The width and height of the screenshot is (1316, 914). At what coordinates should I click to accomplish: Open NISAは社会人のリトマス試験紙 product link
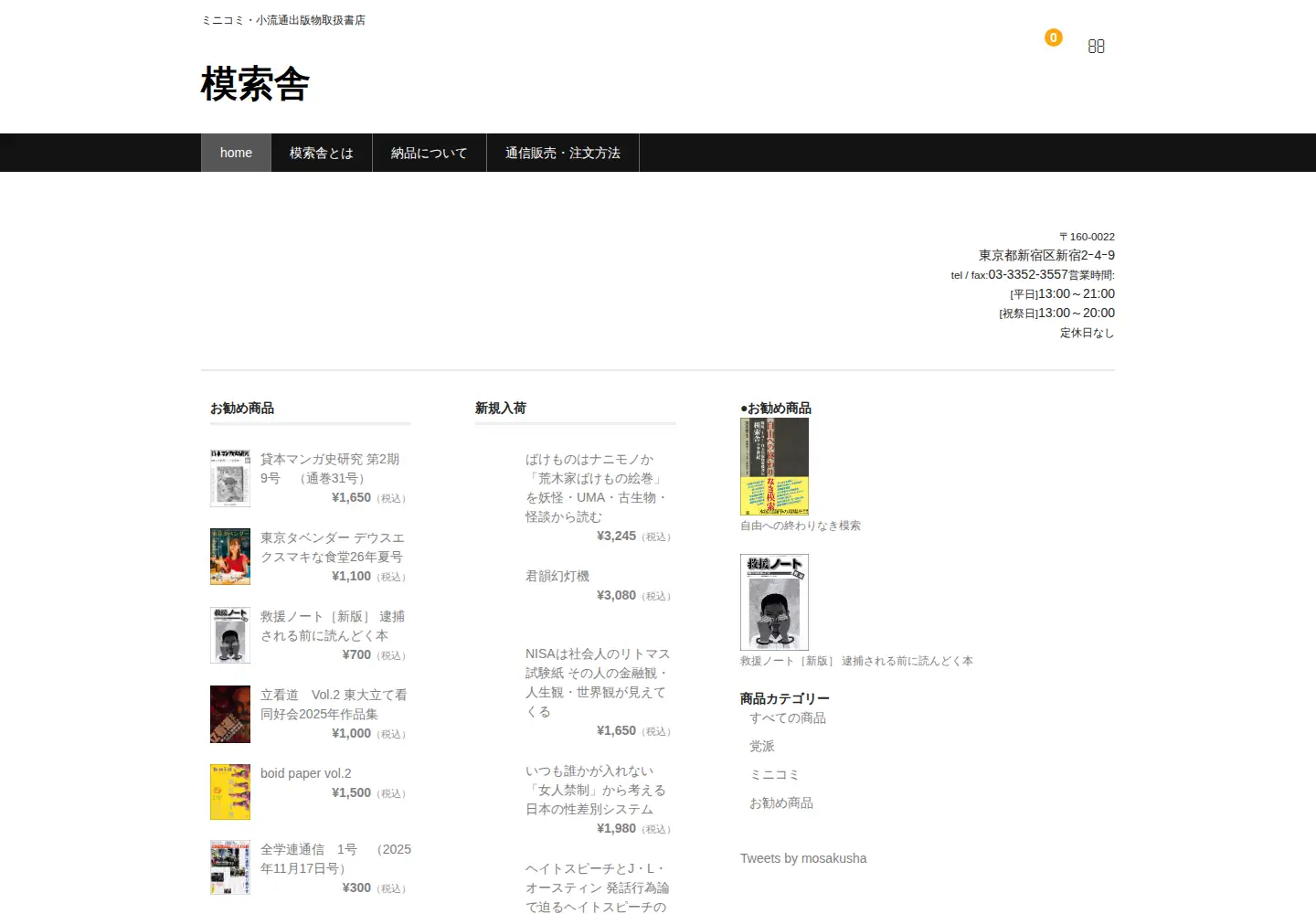coord(598,683)
